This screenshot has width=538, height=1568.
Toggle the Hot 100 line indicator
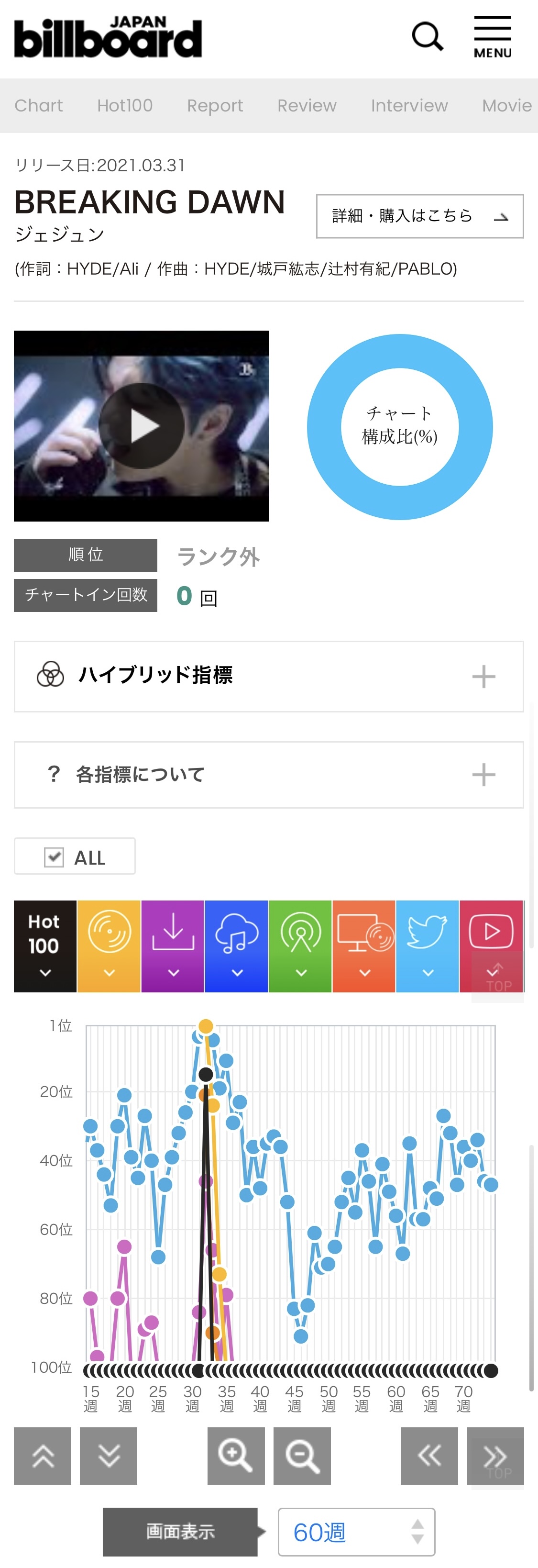pyautogui.click(x=45, y=946)
